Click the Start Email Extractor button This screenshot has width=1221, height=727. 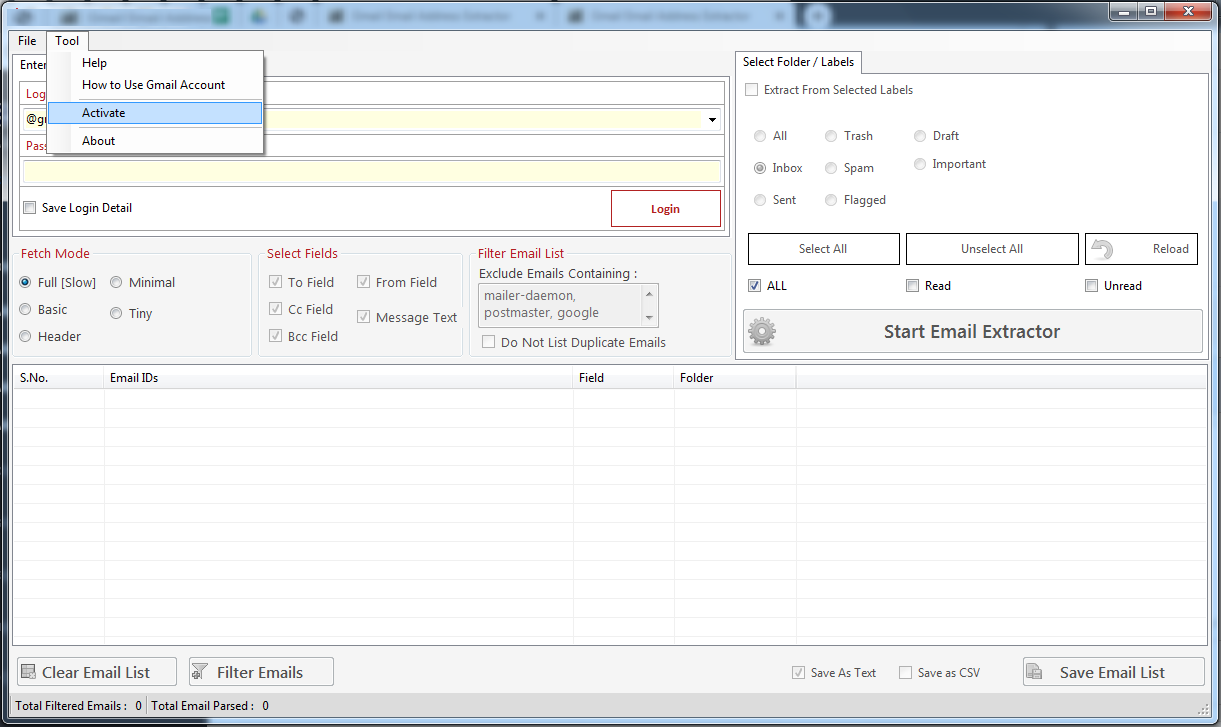point(972,332)
